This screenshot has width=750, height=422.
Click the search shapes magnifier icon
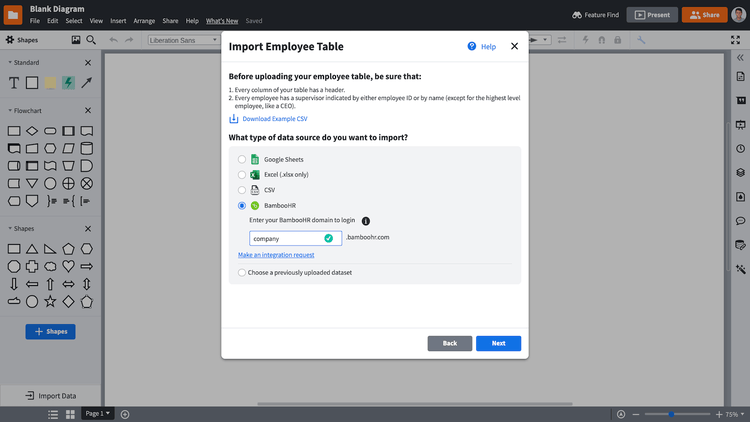tap(91, 40)
